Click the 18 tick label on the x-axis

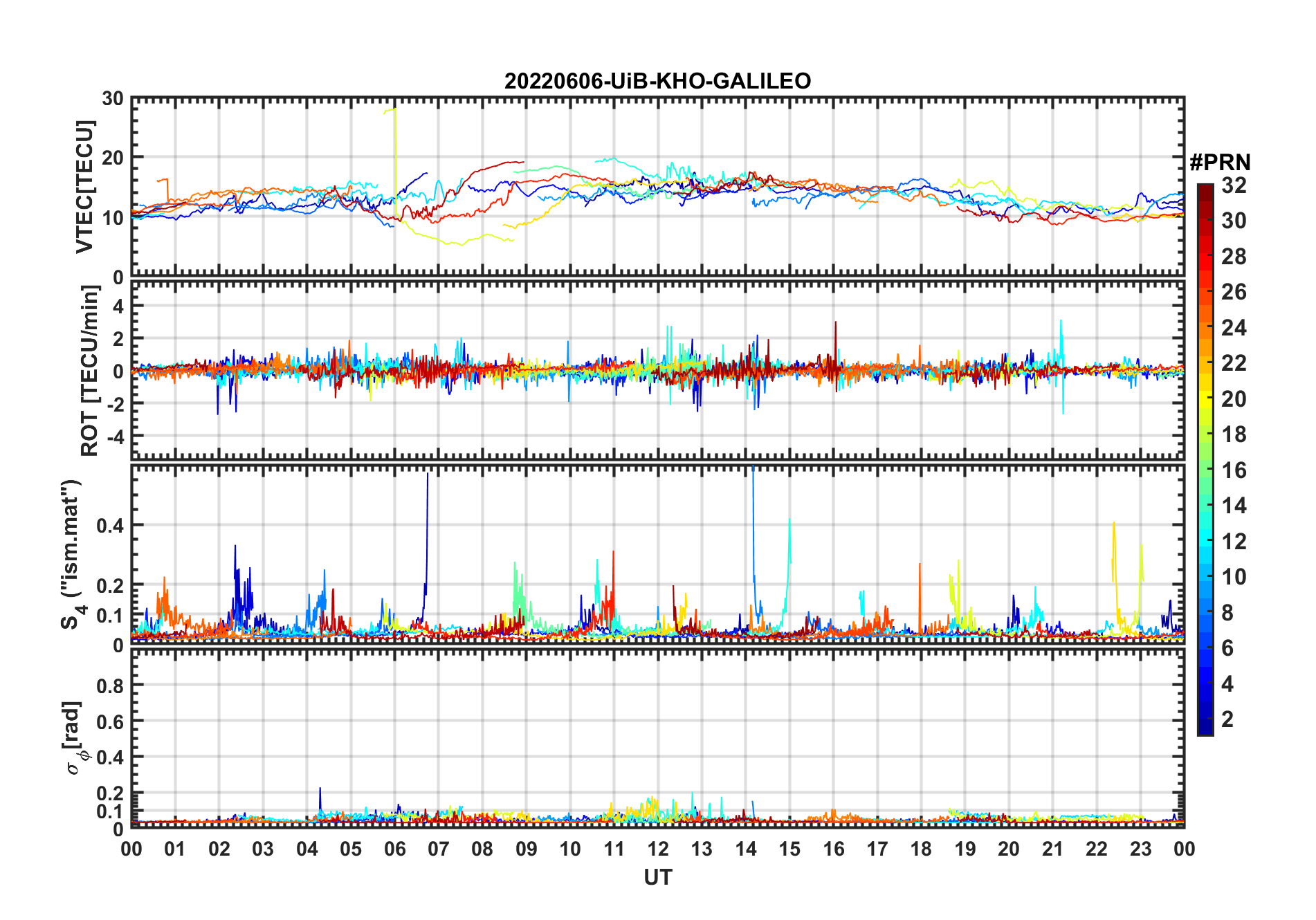(921, 849)
